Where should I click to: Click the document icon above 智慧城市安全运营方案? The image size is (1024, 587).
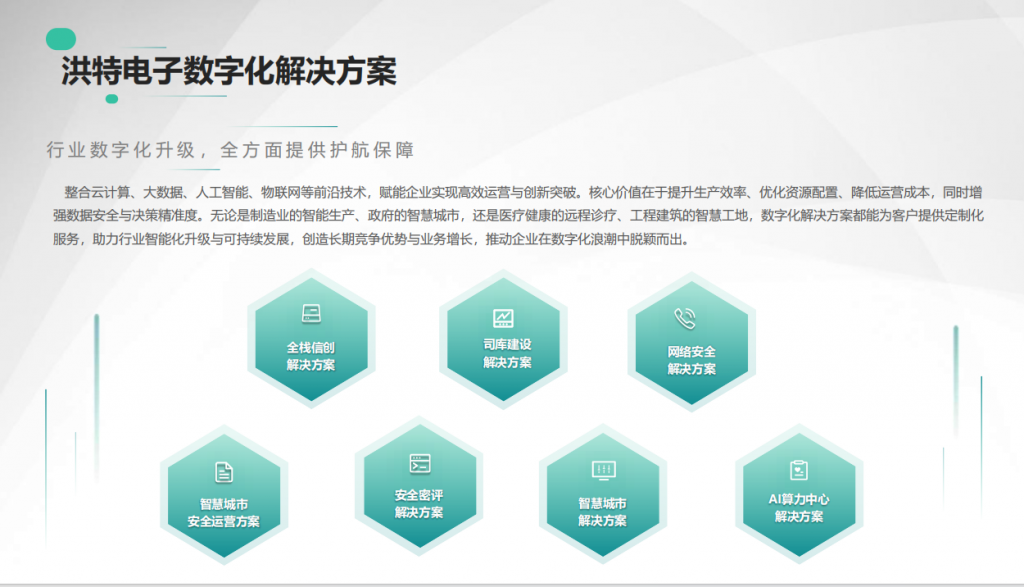click(223, 472)
